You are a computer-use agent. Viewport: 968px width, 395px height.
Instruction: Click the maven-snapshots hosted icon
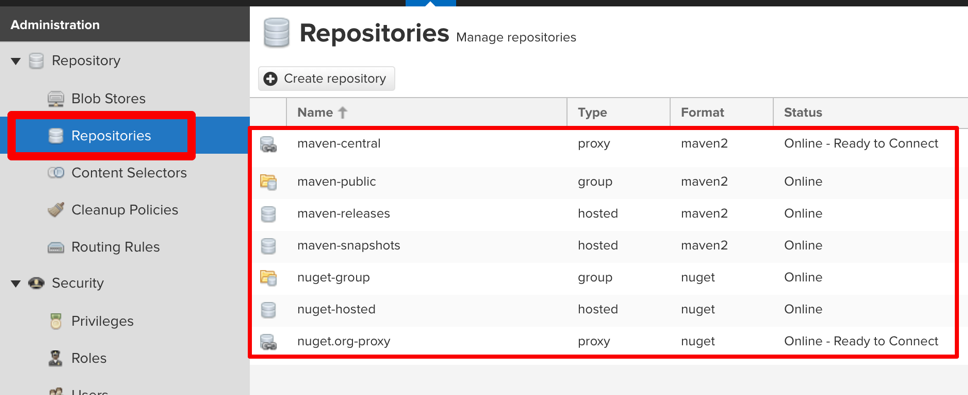268,246
